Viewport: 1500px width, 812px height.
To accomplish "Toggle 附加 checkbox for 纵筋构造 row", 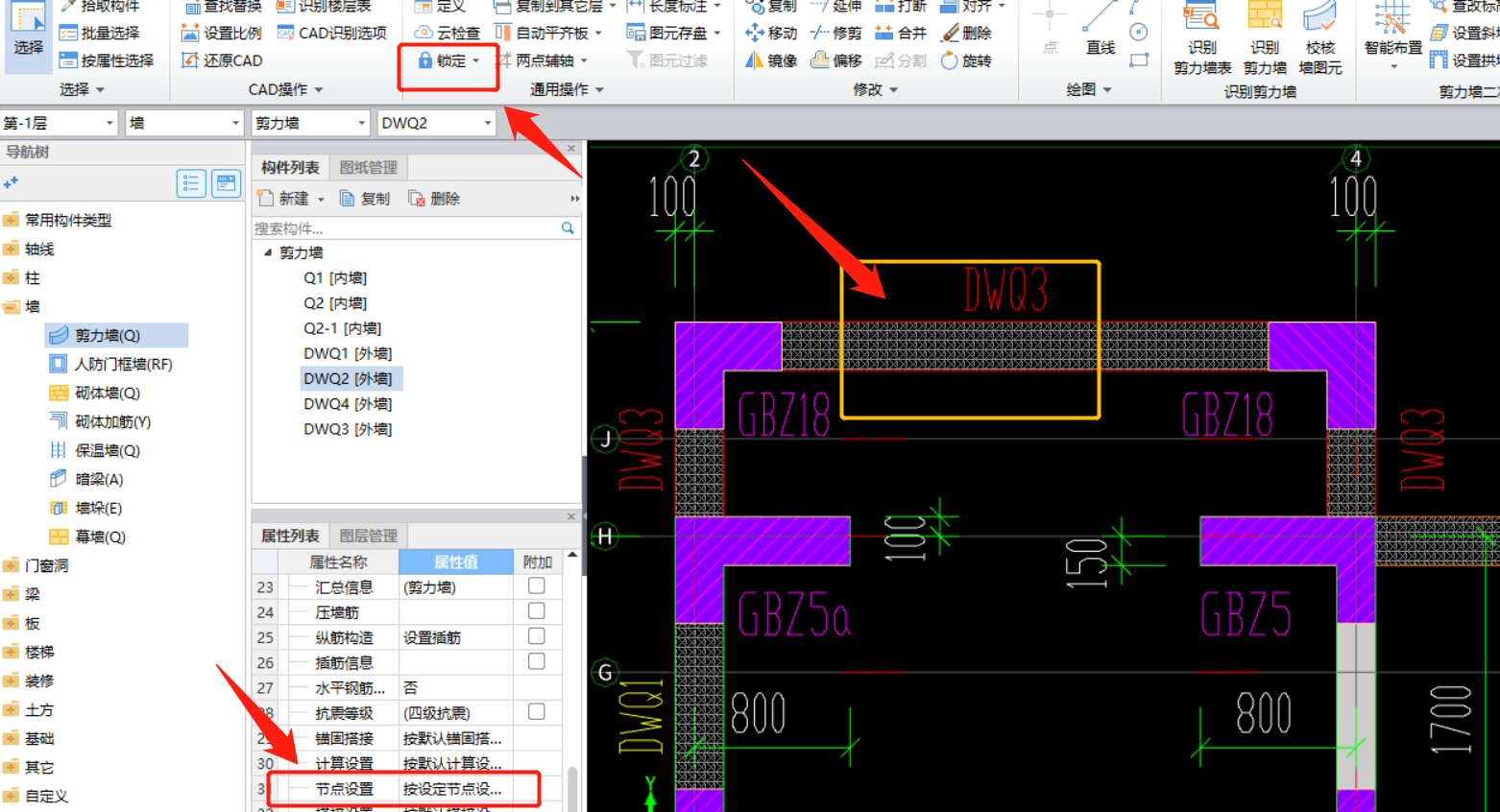I will click(537, 636).
